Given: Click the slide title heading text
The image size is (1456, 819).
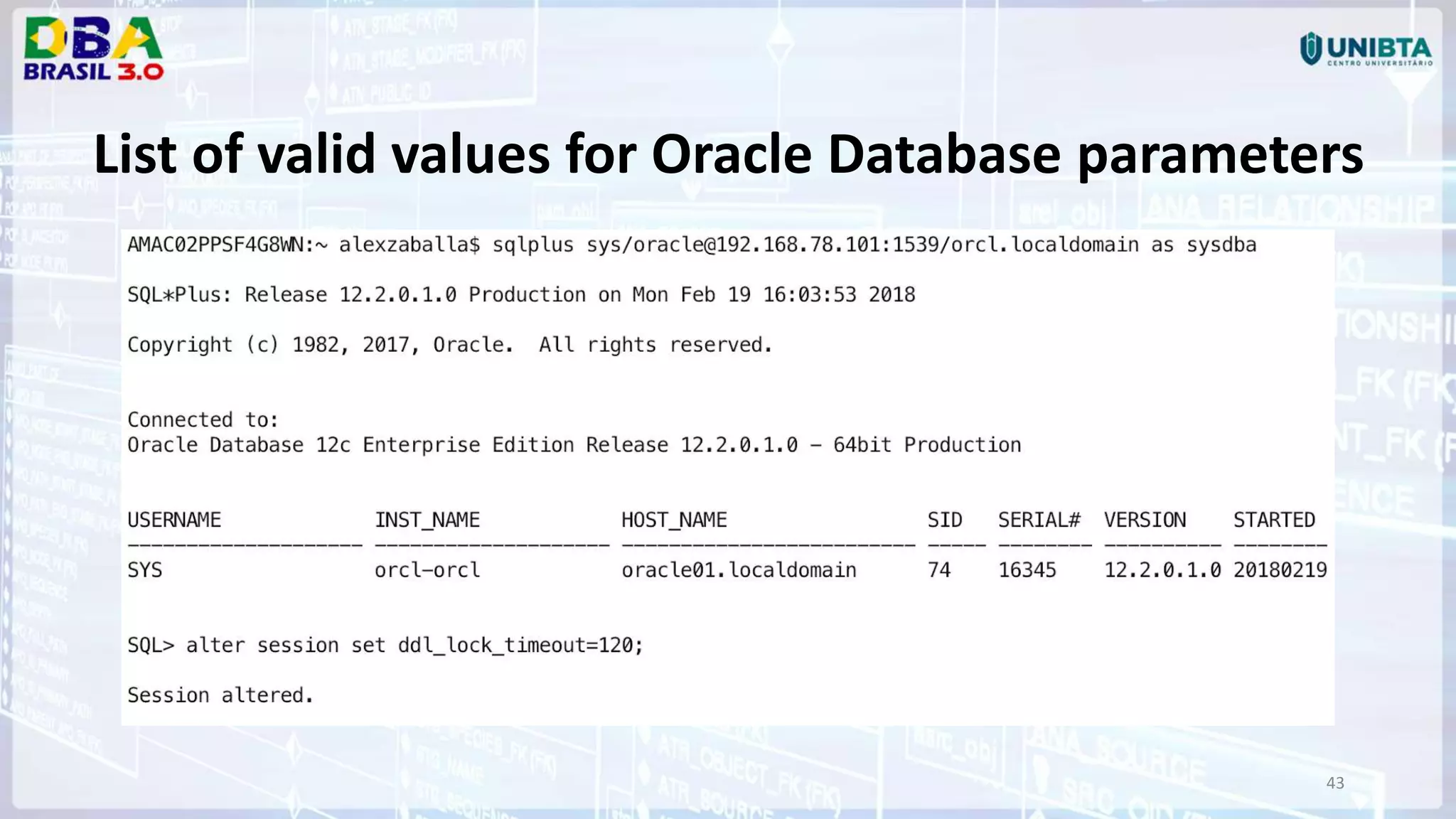Looking at the screenshot, I should point(728,154).
